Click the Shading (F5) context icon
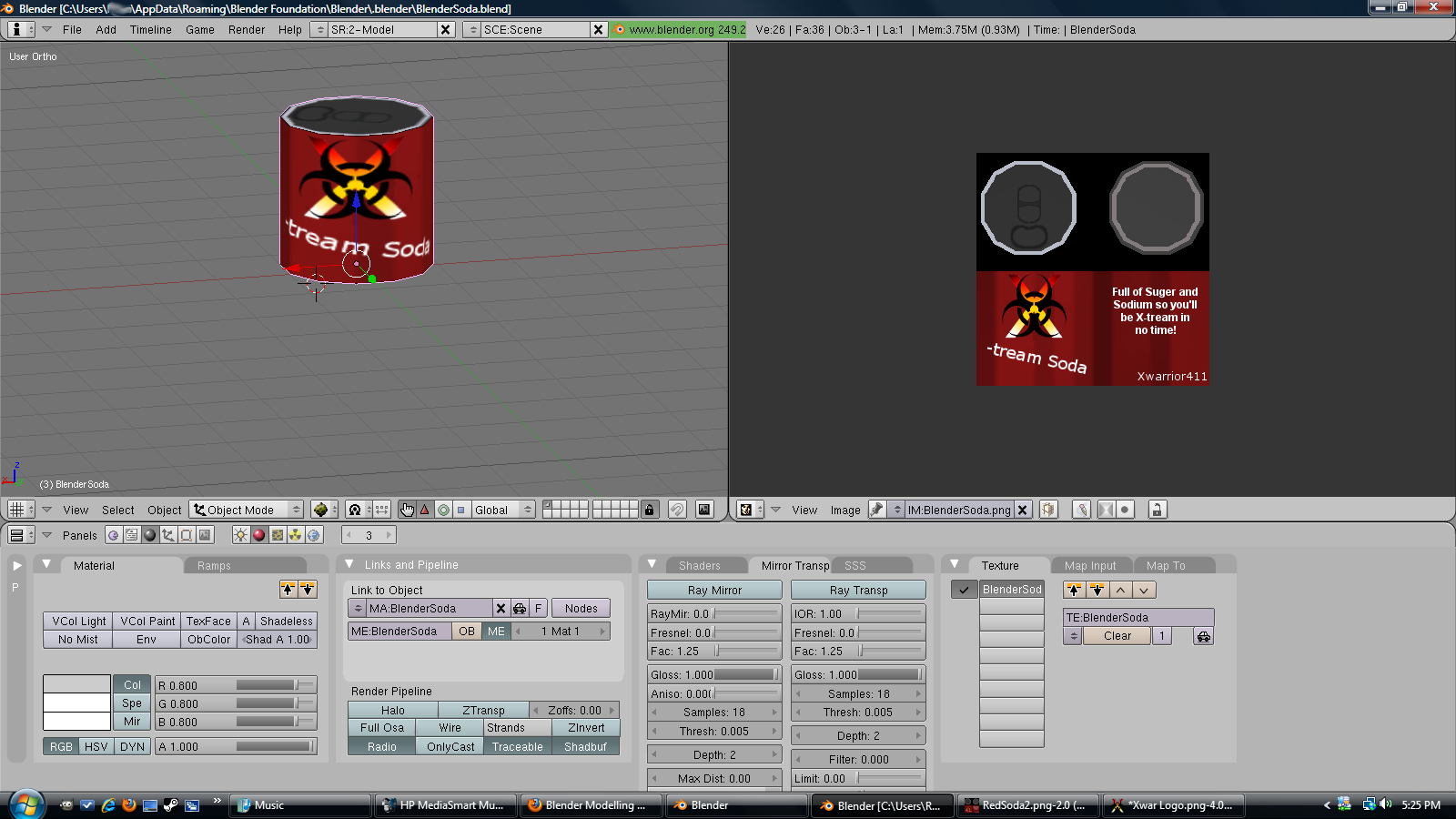Screen dimensions: 1456x819 [x=150, y=535]
